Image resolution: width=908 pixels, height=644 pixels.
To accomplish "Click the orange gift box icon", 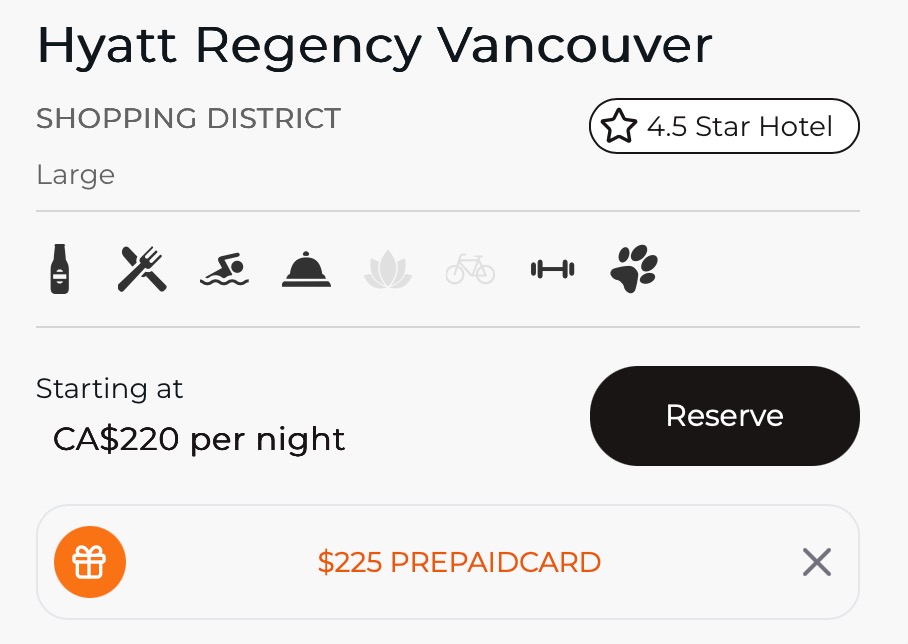I will pyautogui.click(x=90, y=562).
